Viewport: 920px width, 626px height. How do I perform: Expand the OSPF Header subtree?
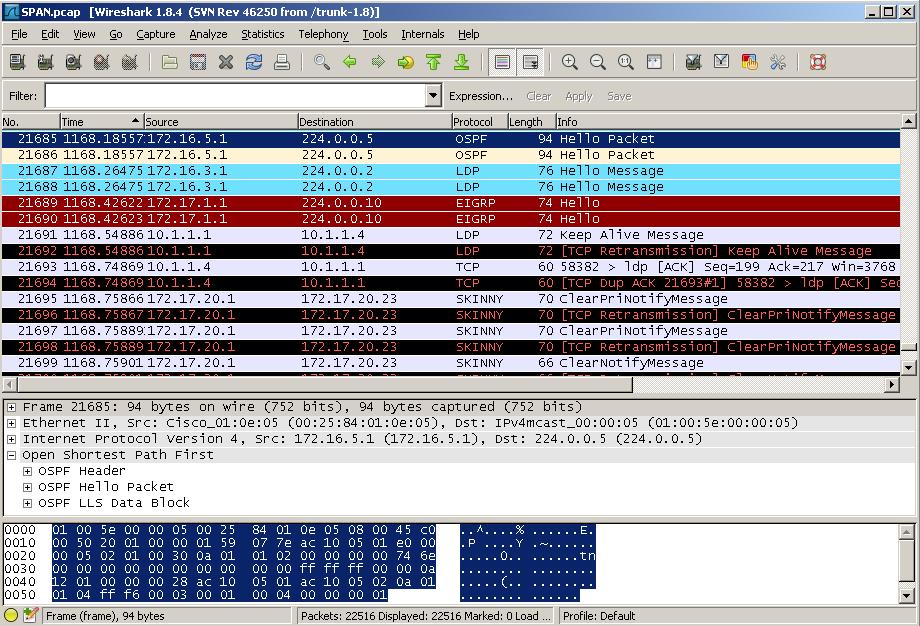coord(27,471)
